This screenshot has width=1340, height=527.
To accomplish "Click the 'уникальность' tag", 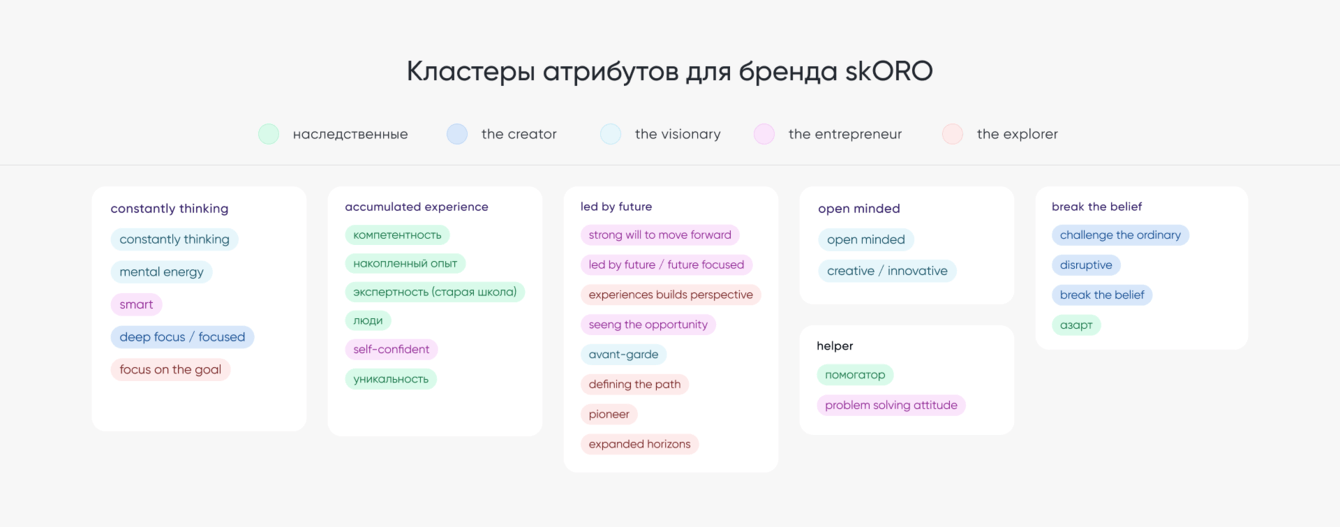I will [391, 379].
